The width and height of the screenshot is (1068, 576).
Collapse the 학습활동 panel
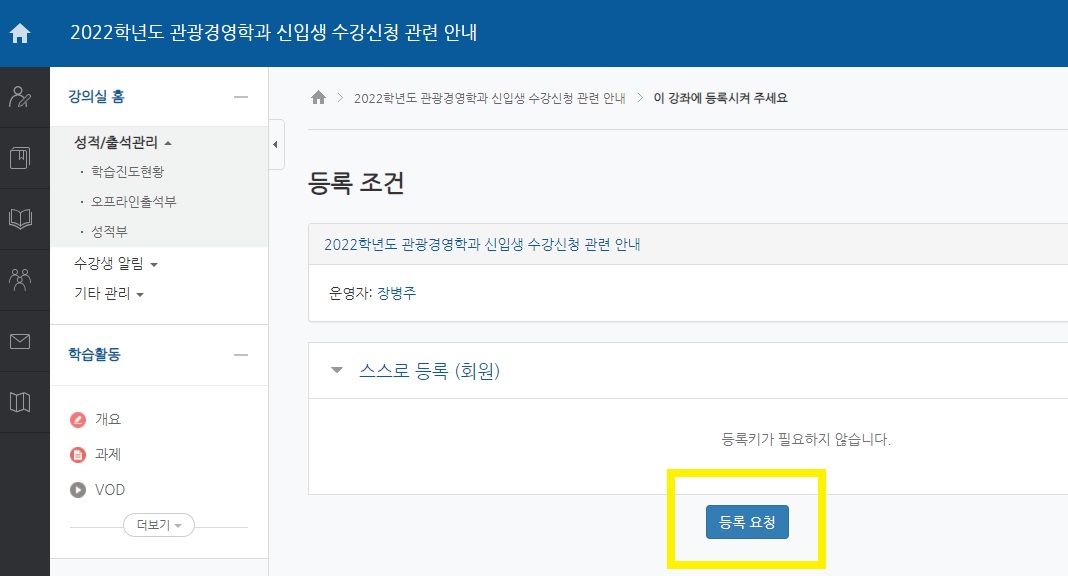(240, 355)
